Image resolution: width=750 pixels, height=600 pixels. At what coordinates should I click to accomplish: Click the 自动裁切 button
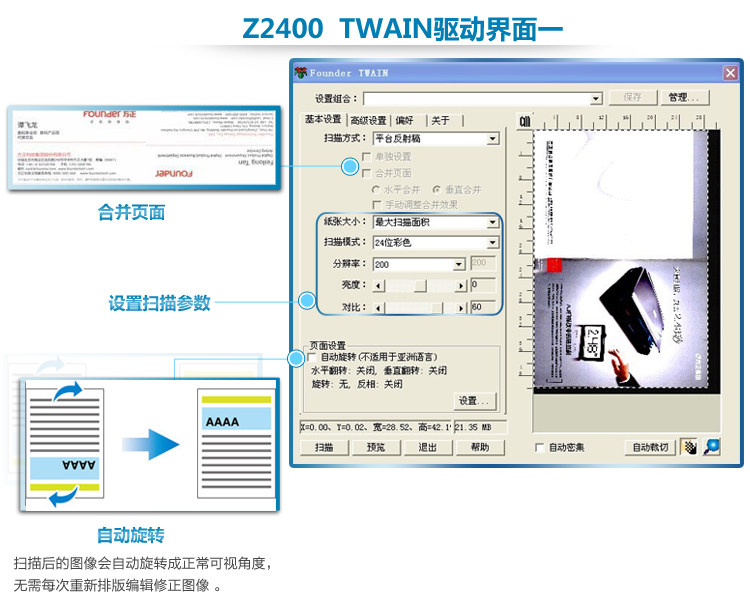pos(650,447)
